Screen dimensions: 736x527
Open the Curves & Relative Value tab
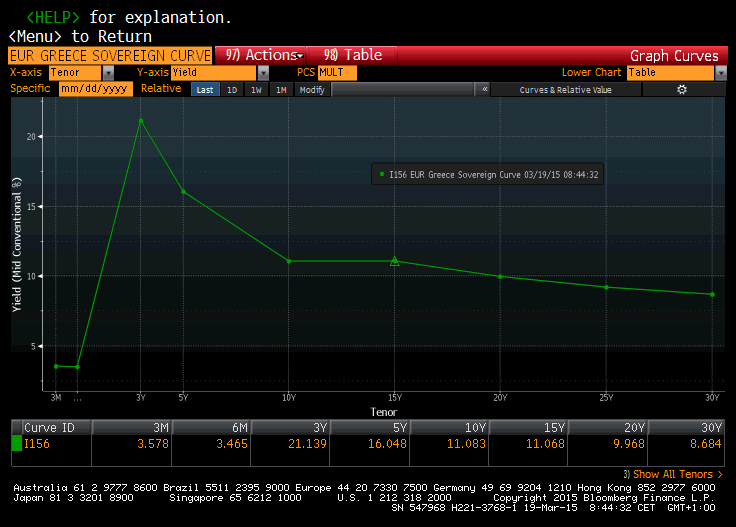[x=566, y=90]
